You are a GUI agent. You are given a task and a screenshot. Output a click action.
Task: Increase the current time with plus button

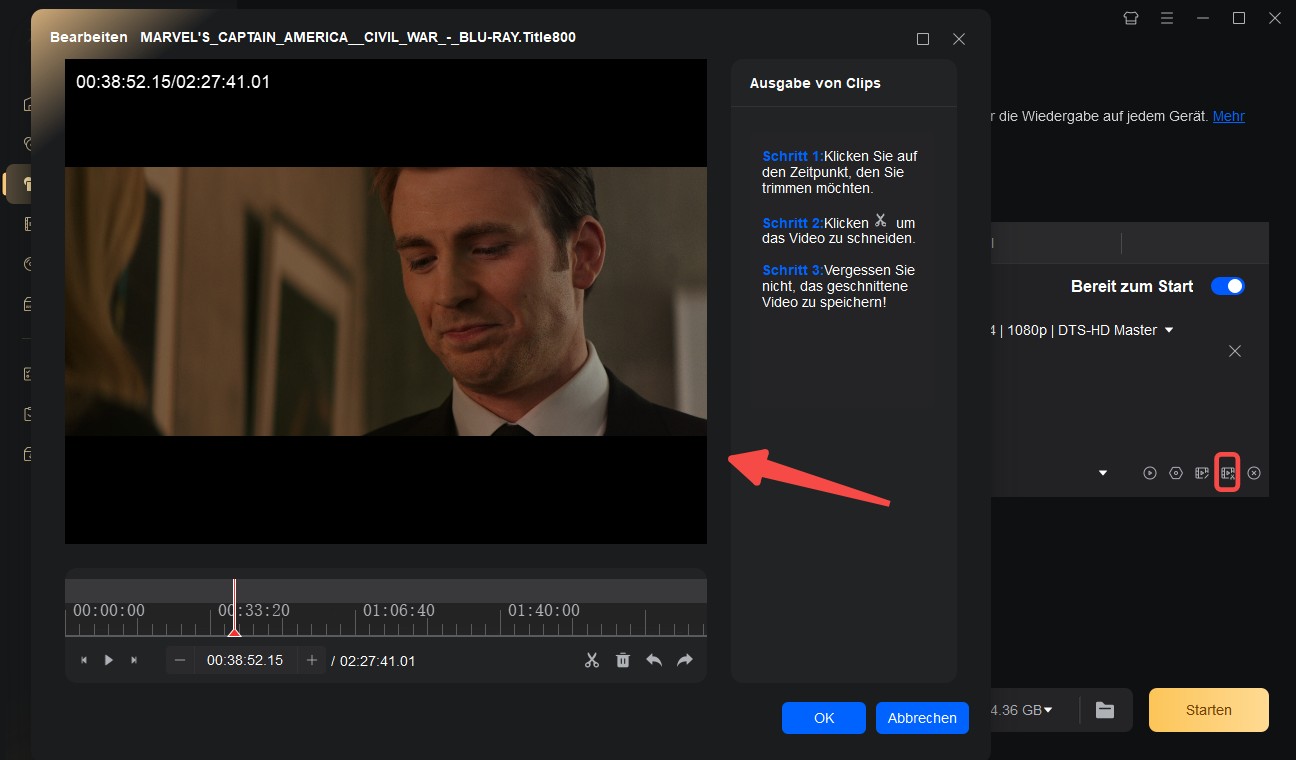[x=312, y=660]
